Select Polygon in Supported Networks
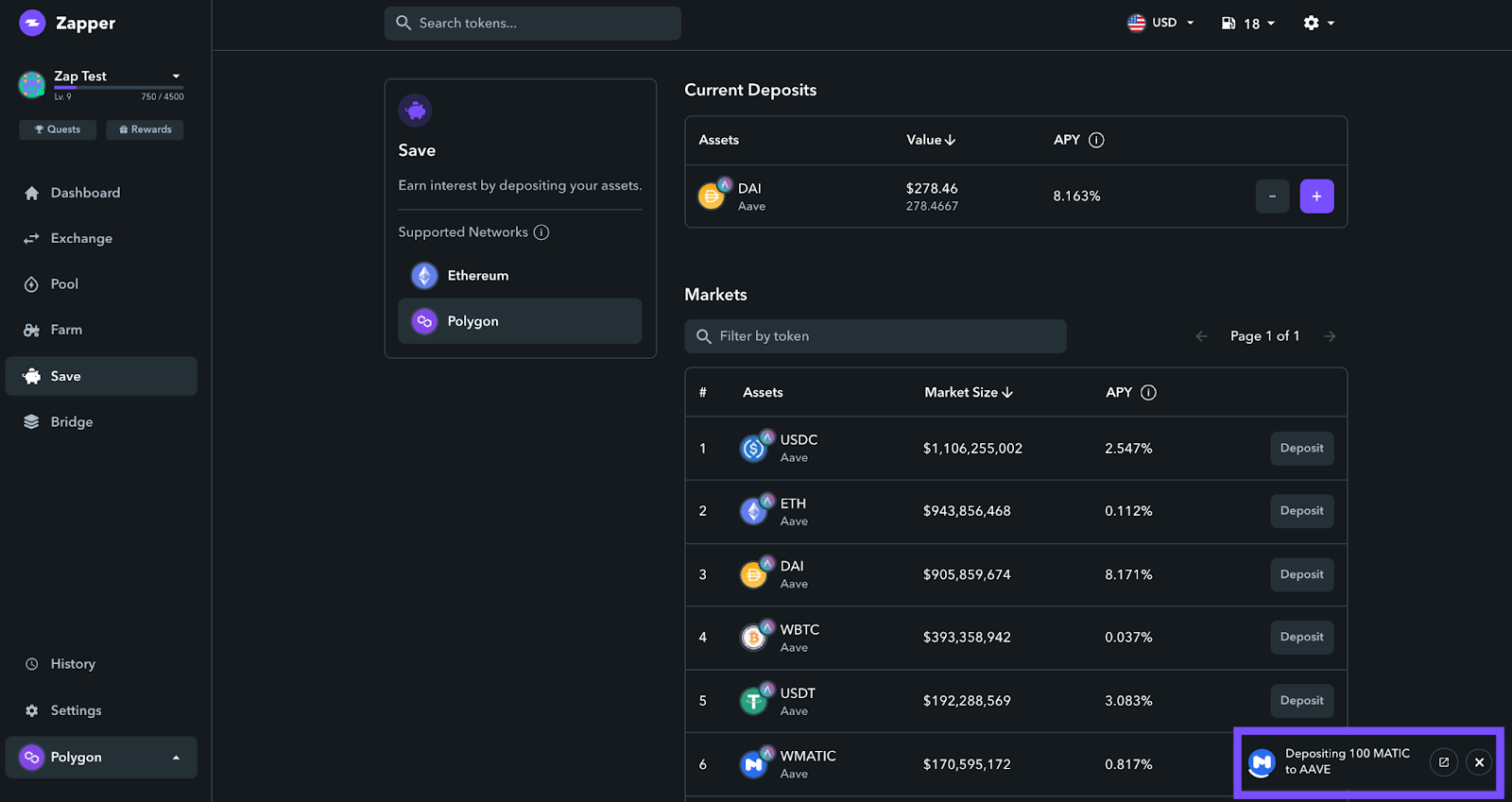Viewport: 1512px width, 802px height. pyautogui.click(x=520, y=321)
